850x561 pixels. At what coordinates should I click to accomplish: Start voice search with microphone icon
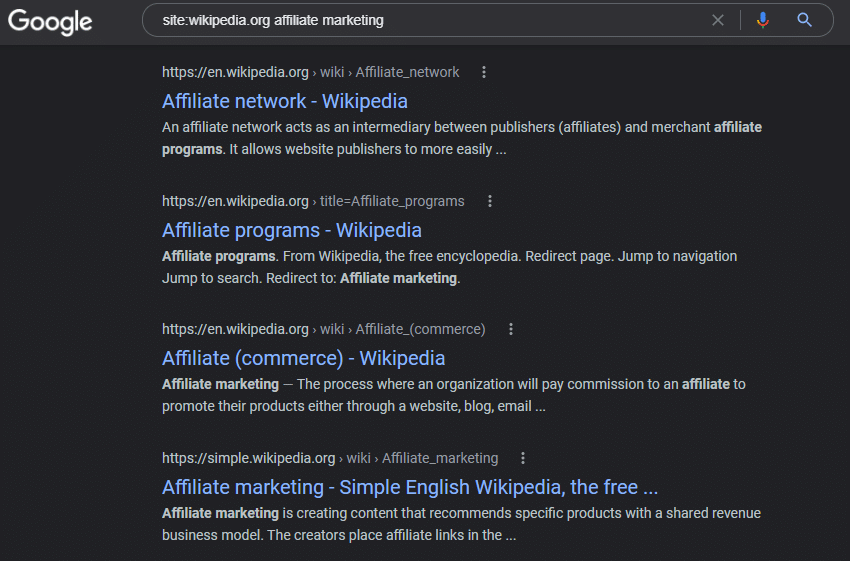763,21
